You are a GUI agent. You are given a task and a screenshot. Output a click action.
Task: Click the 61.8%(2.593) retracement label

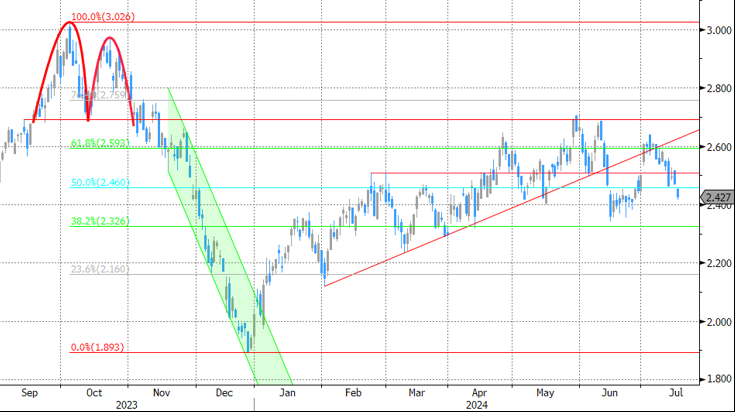(x=100, y=142)
